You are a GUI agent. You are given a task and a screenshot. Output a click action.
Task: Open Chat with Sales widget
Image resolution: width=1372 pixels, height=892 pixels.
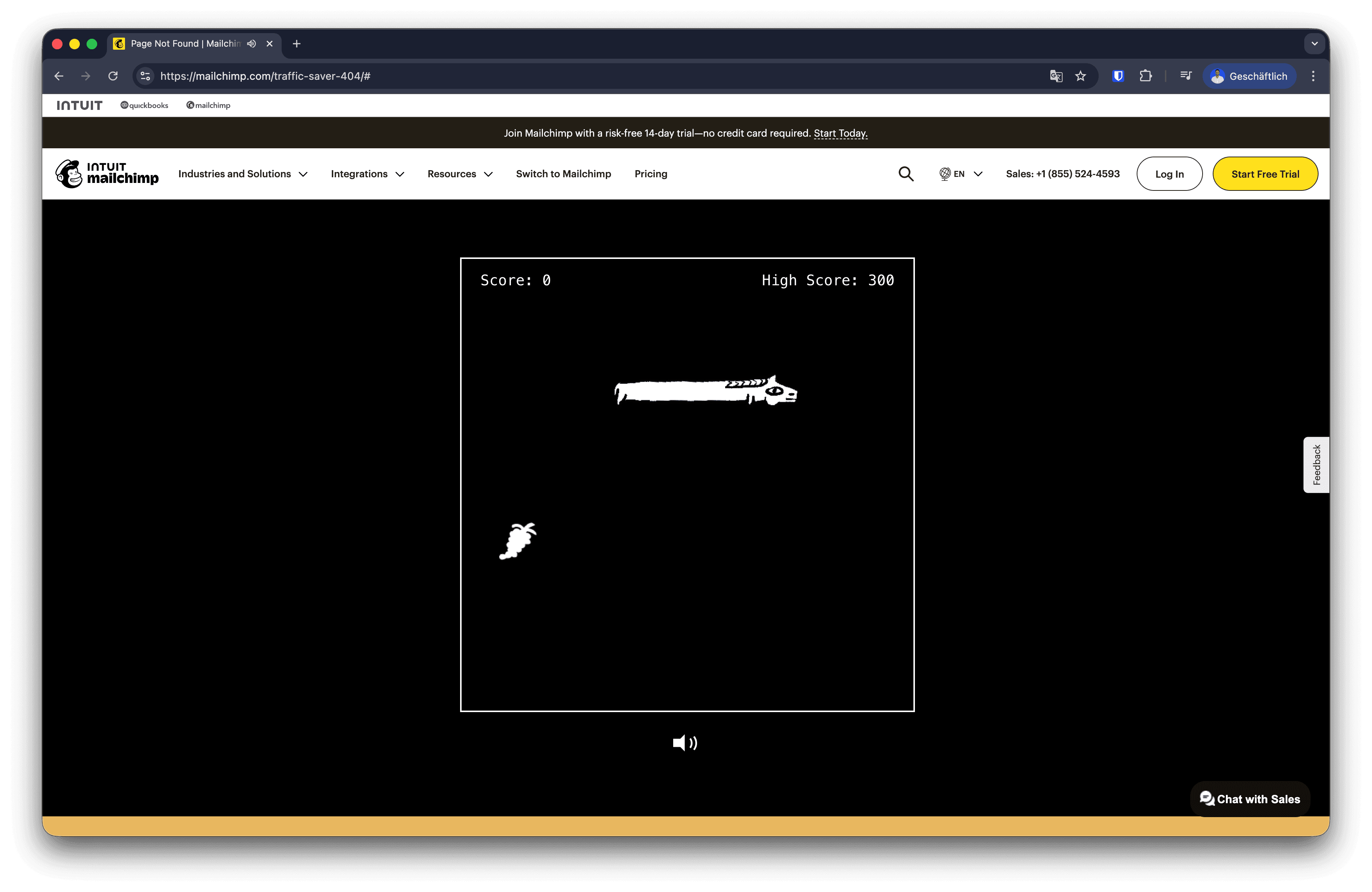tap(1250, 799)
